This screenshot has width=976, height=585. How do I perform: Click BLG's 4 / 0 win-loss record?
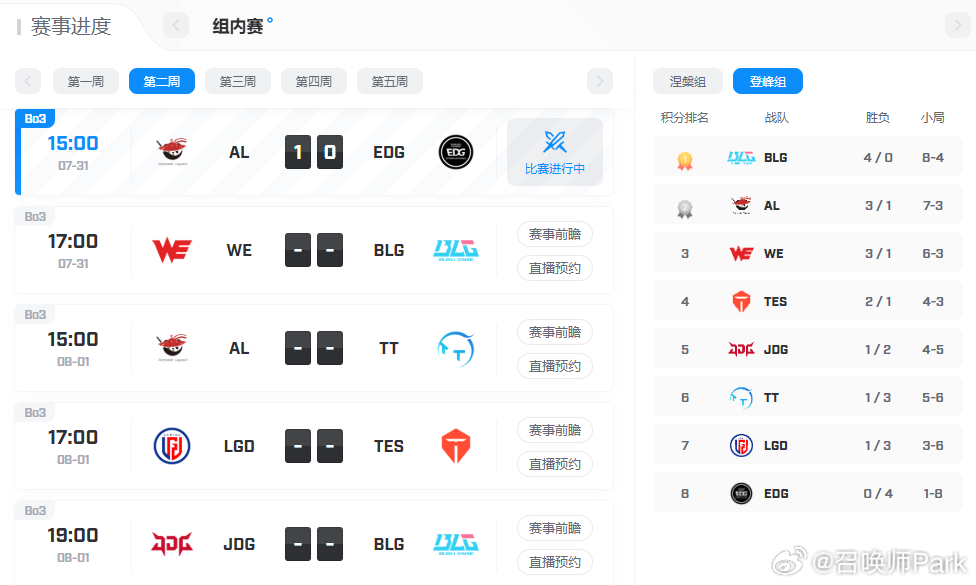coord(878,157)
